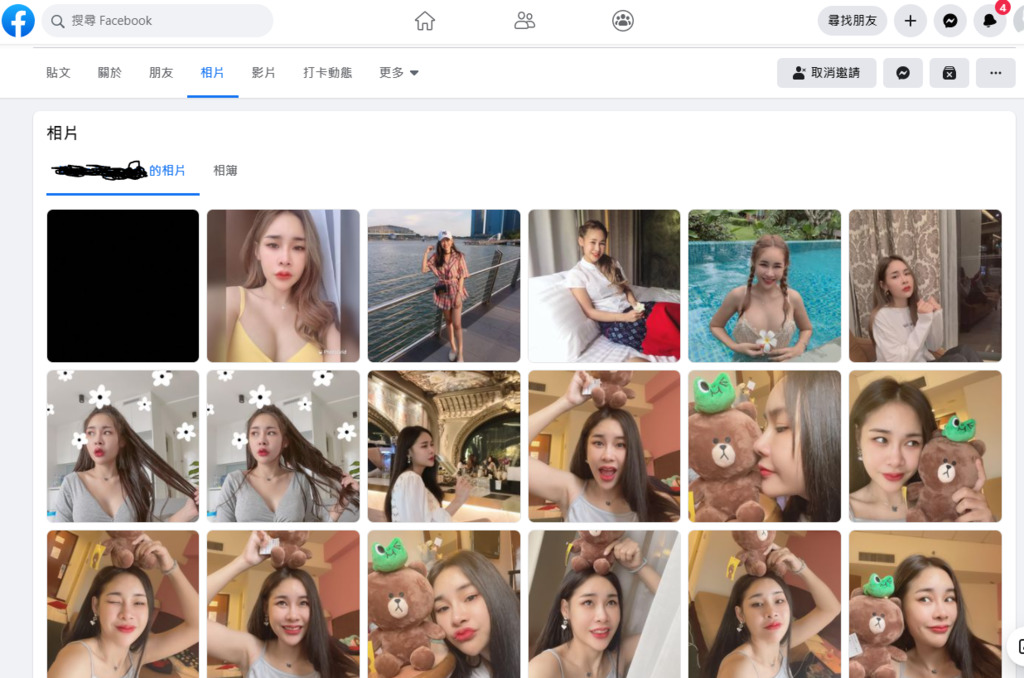Open the swimming pool photo thumbnail
This screenshot has width=1024, height=678.
pyautogui.click(x=764, y=286)
